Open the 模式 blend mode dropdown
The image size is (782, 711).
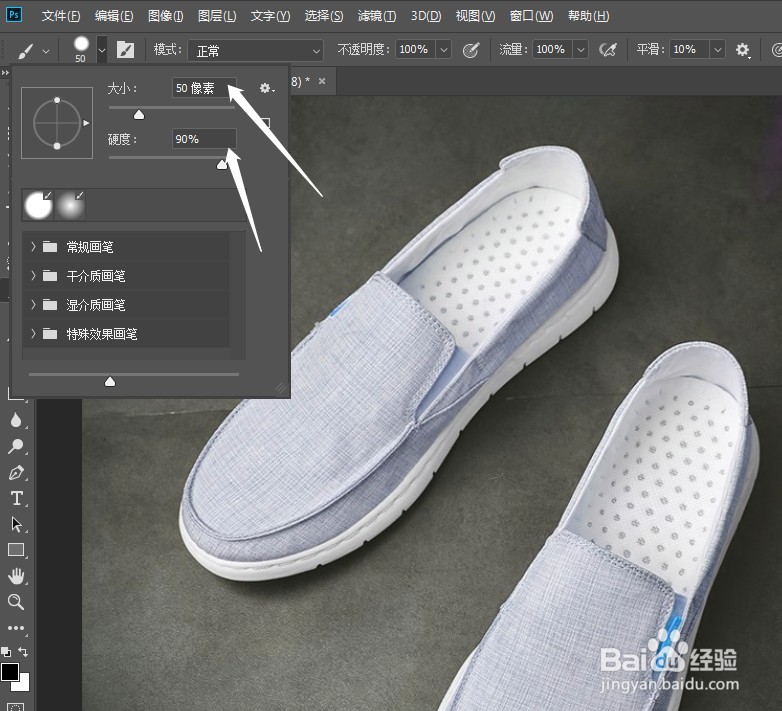point(255,50)
